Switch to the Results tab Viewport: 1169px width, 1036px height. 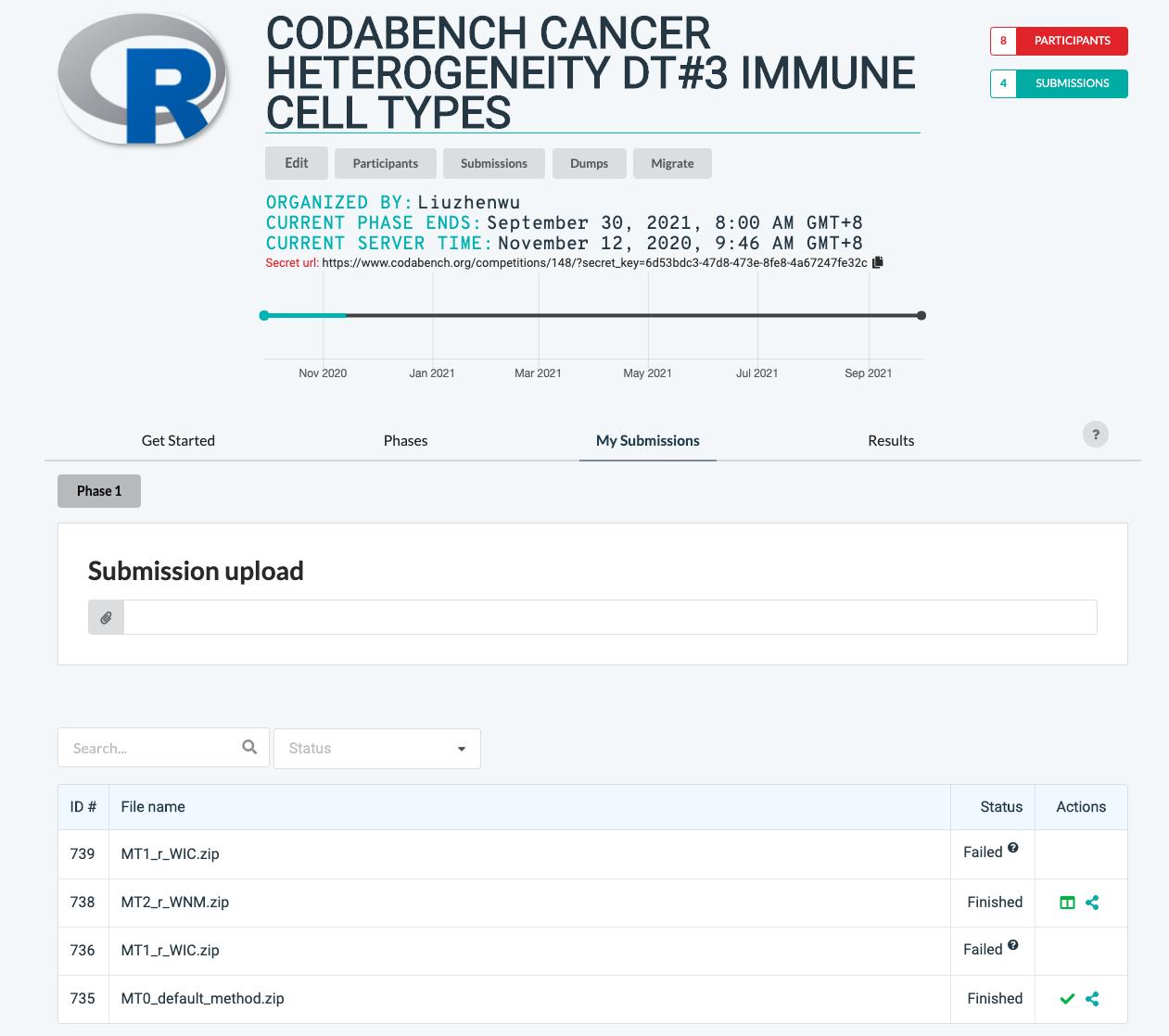890,441
